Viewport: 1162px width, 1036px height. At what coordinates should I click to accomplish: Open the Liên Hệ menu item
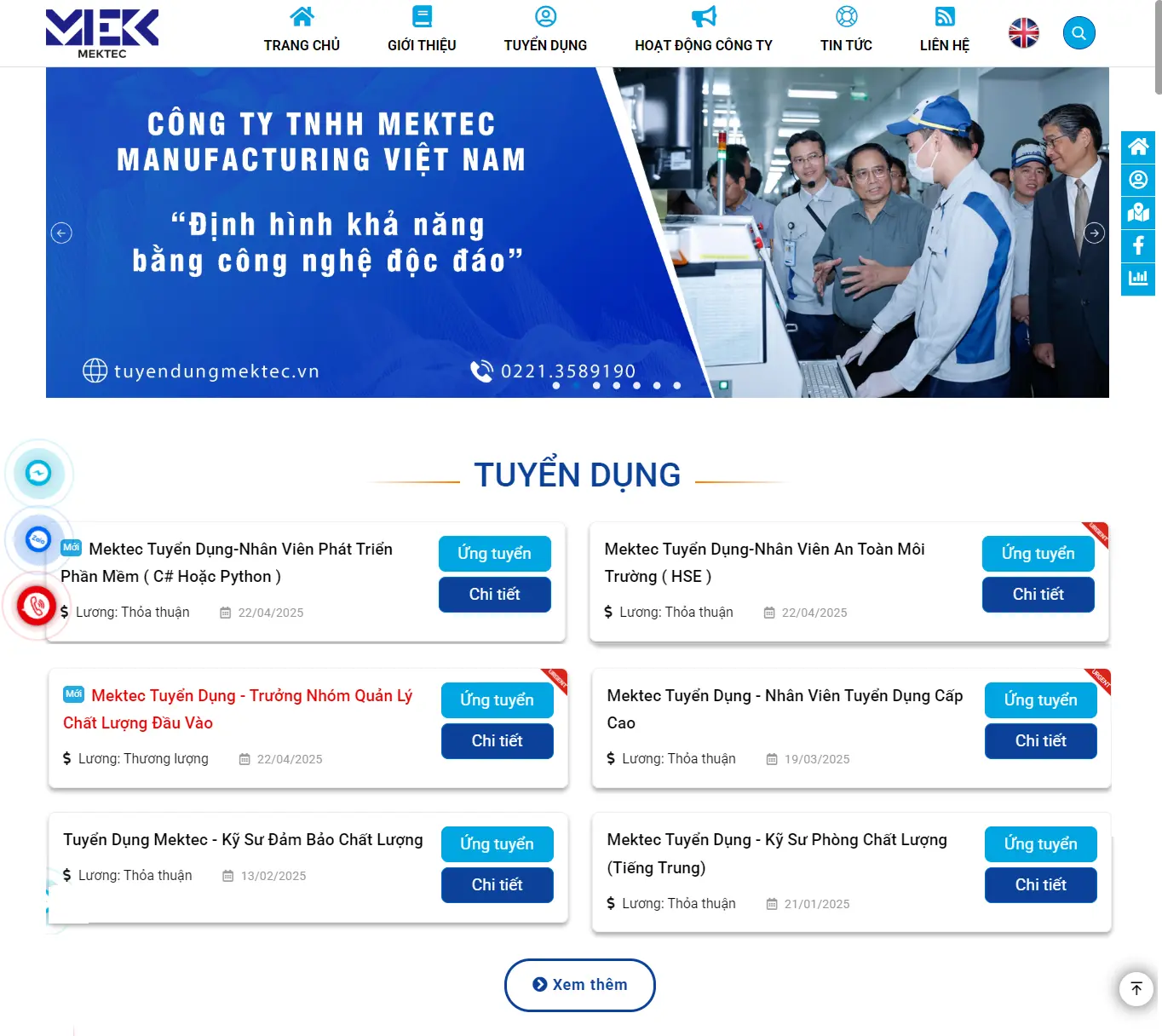[945, 45]
